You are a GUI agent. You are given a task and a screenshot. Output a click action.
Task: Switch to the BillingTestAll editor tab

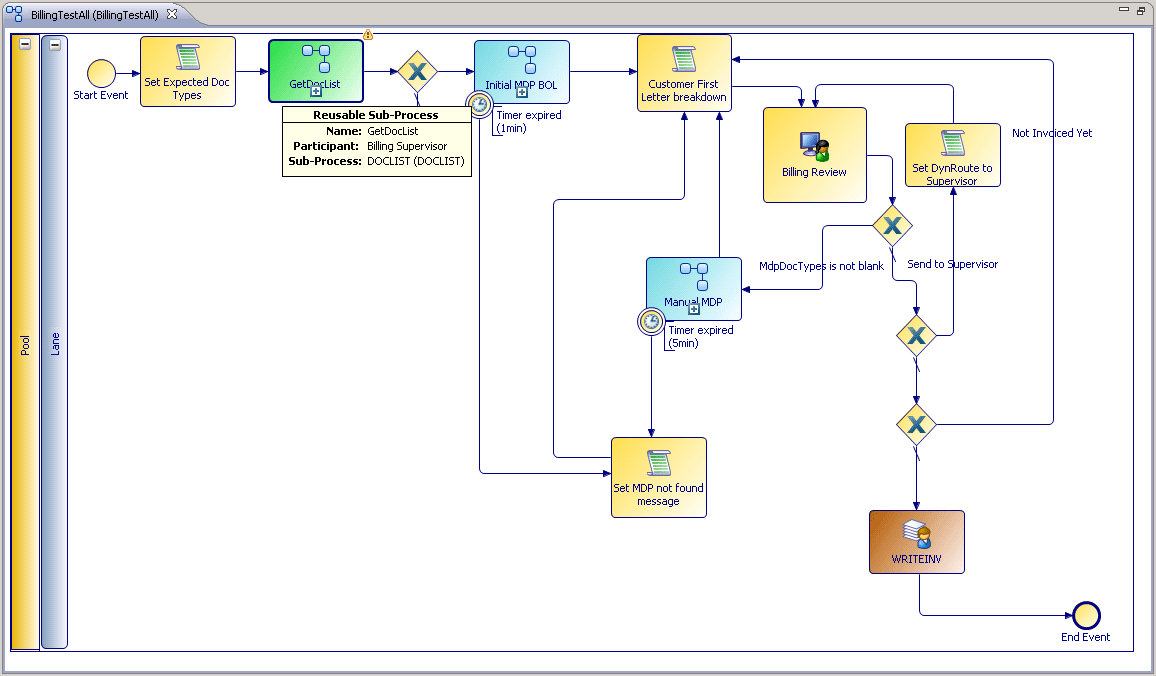click(x=92, y=15)
